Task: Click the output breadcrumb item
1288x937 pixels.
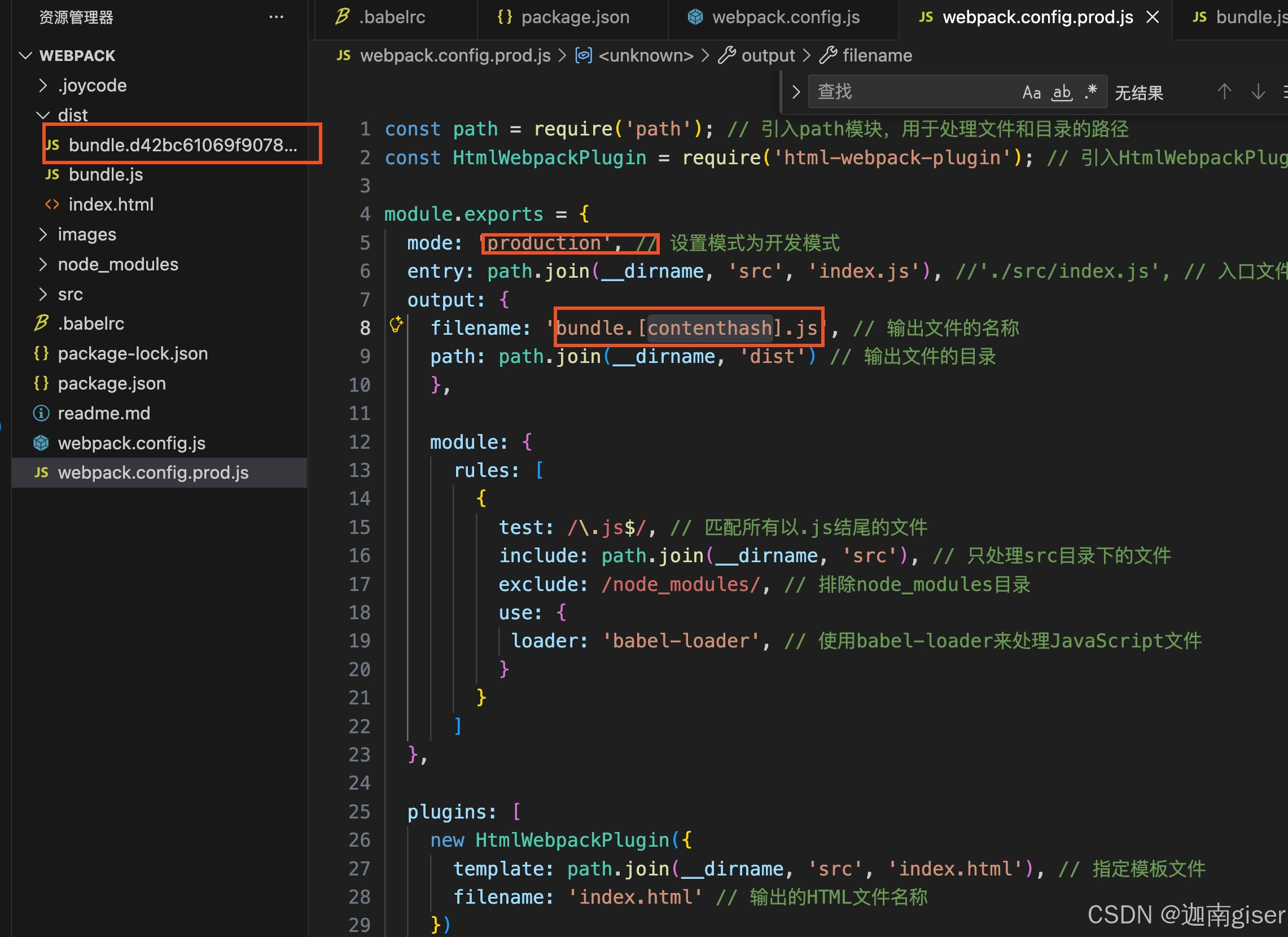Action: tap(767, 56)
